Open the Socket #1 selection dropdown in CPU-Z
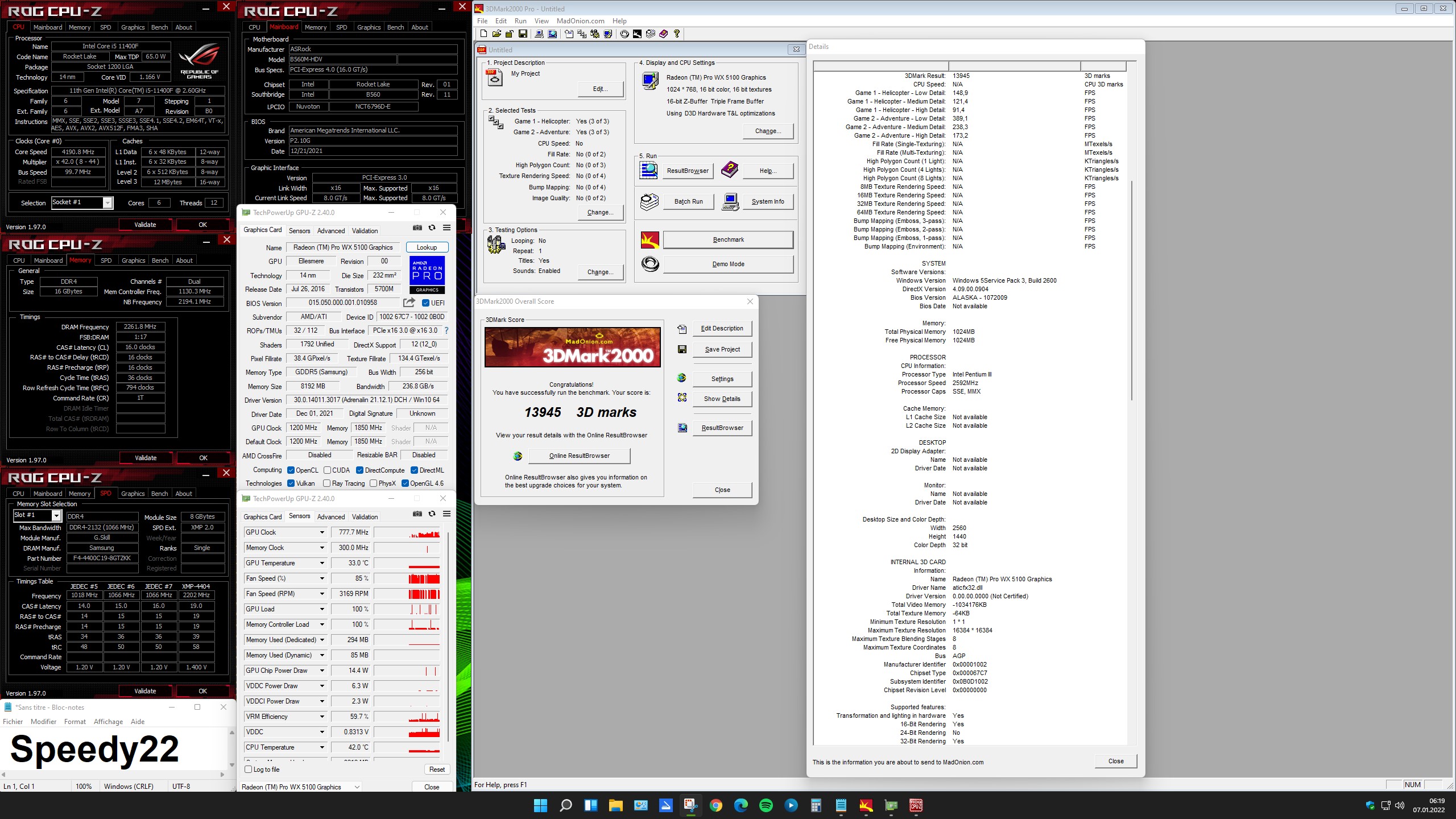The image size is (1456, 819). (107, 203)
